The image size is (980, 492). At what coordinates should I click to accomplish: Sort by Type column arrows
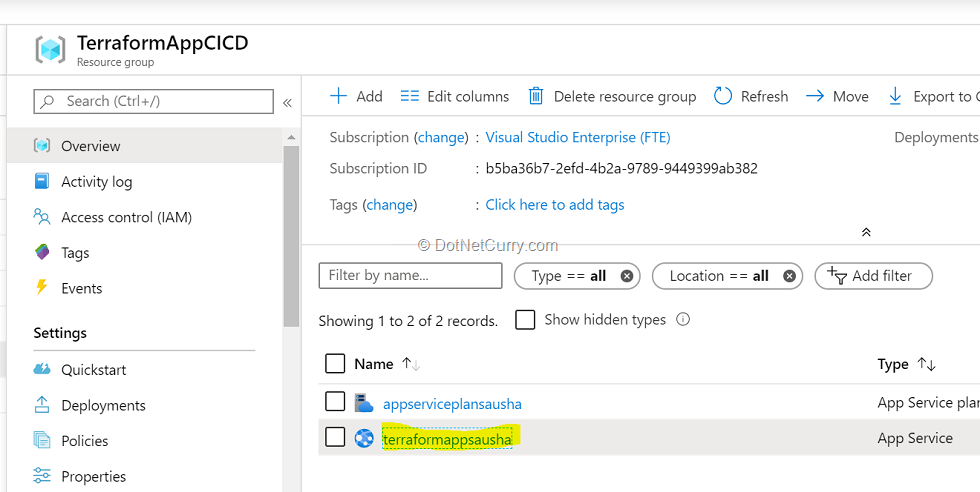coord(926,364)
